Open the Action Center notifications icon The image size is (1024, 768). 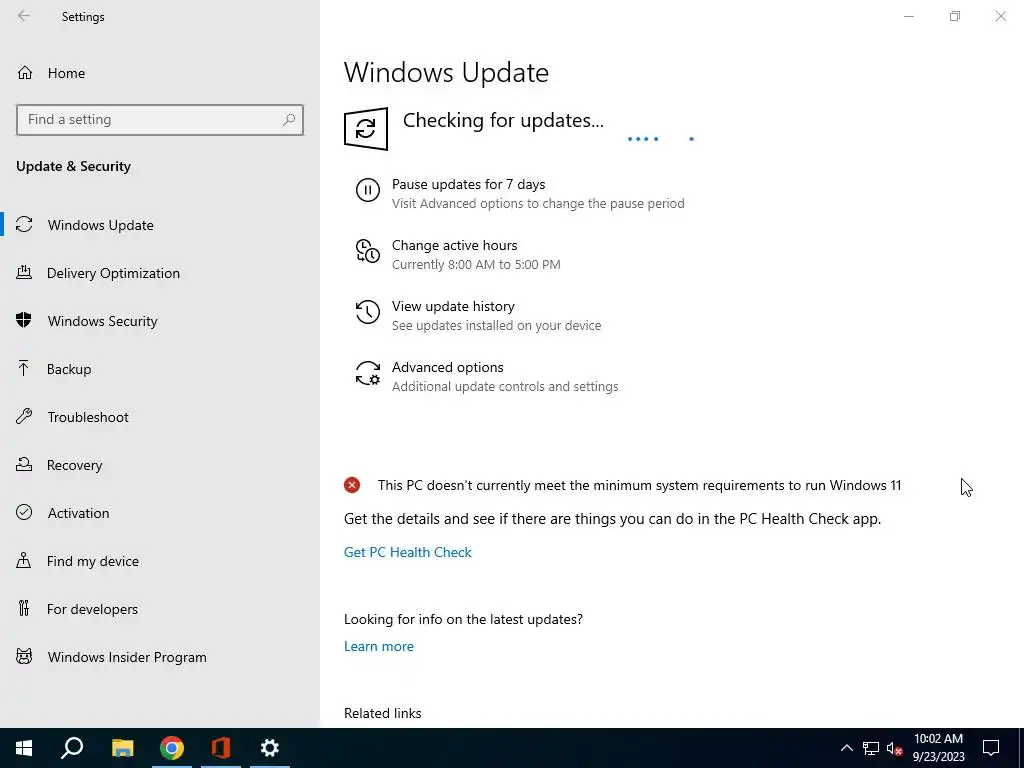(x=991, y=748)
